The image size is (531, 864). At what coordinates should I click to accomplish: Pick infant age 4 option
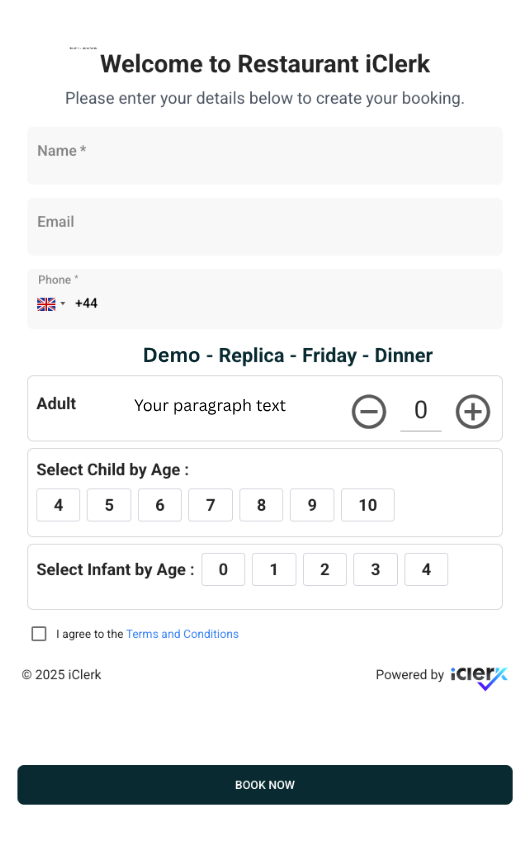pos(426,569)
